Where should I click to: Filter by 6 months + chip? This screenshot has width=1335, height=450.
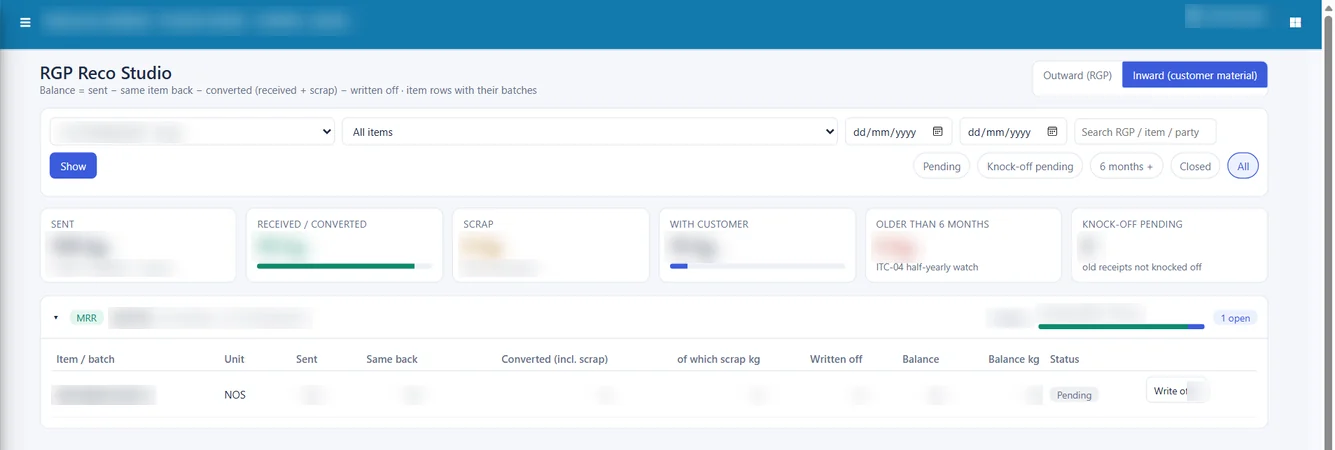[1126, 166]
